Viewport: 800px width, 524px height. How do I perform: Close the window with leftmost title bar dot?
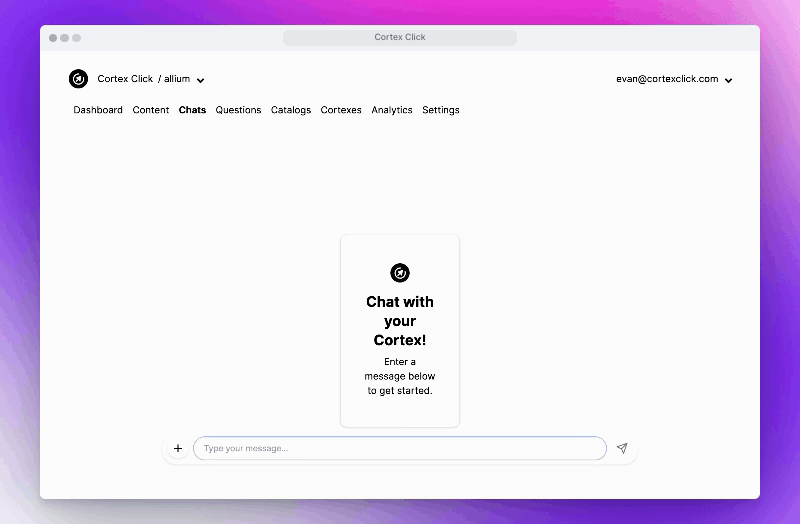click(x=53, y=38)
